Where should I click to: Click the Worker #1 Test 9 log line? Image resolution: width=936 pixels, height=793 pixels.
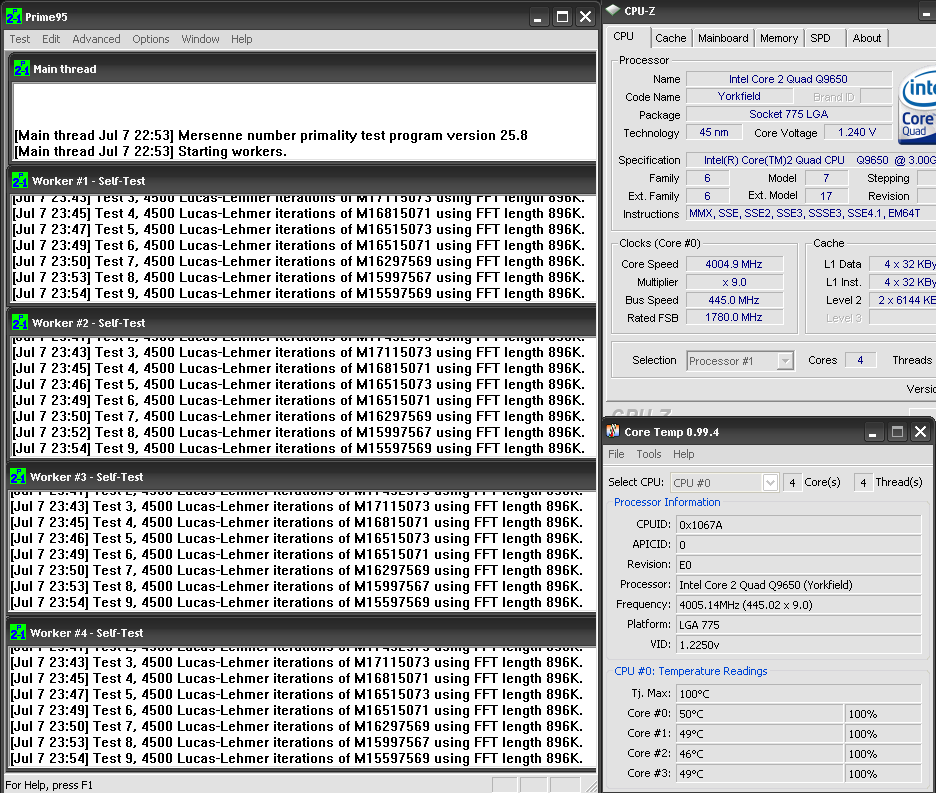point(298,293)
